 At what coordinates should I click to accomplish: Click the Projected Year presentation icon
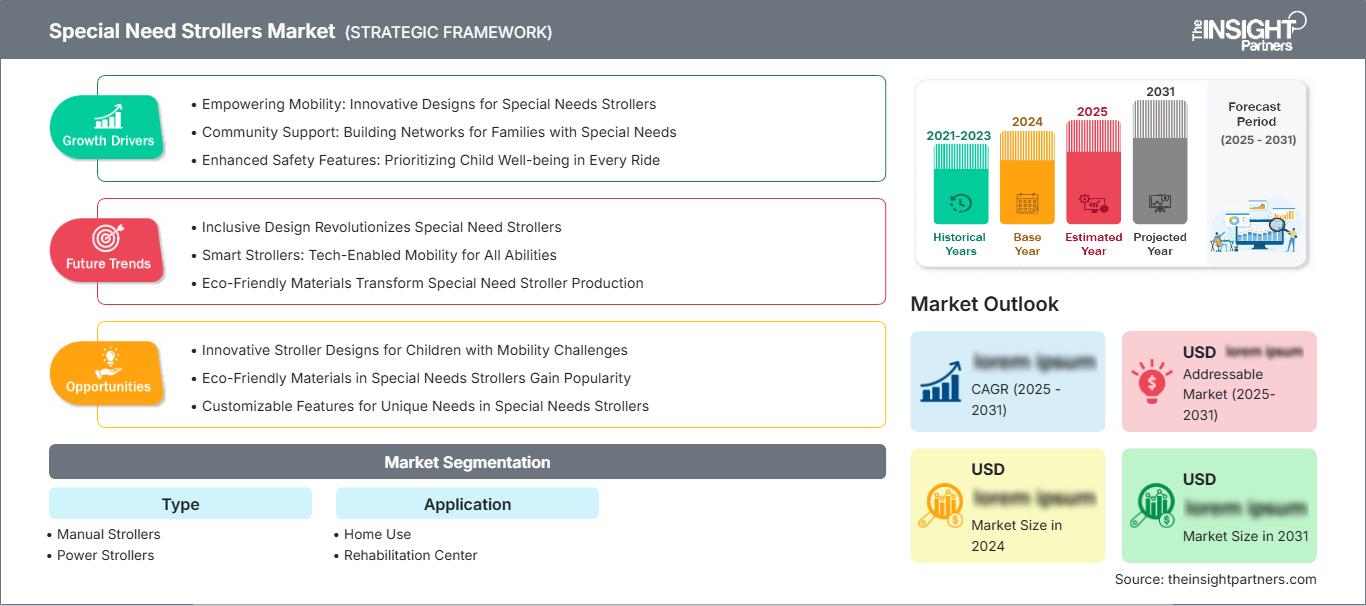tap(1160, 203)
